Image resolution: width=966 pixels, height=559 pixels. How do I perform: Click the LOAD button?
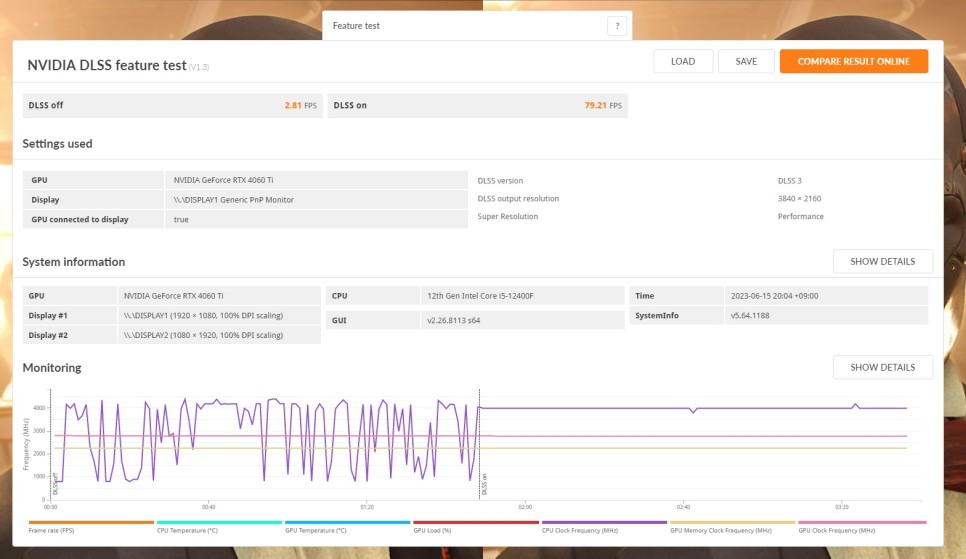click(x=683, y=61)
